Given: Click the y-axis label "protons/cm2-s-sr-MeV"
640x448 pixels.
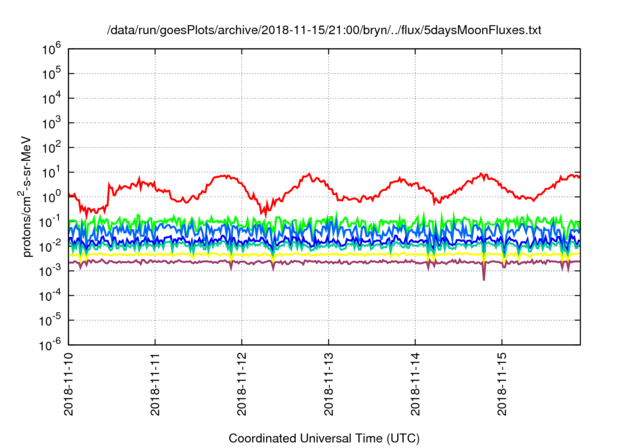Looking at the screenshot, I should tap(25, 196).
